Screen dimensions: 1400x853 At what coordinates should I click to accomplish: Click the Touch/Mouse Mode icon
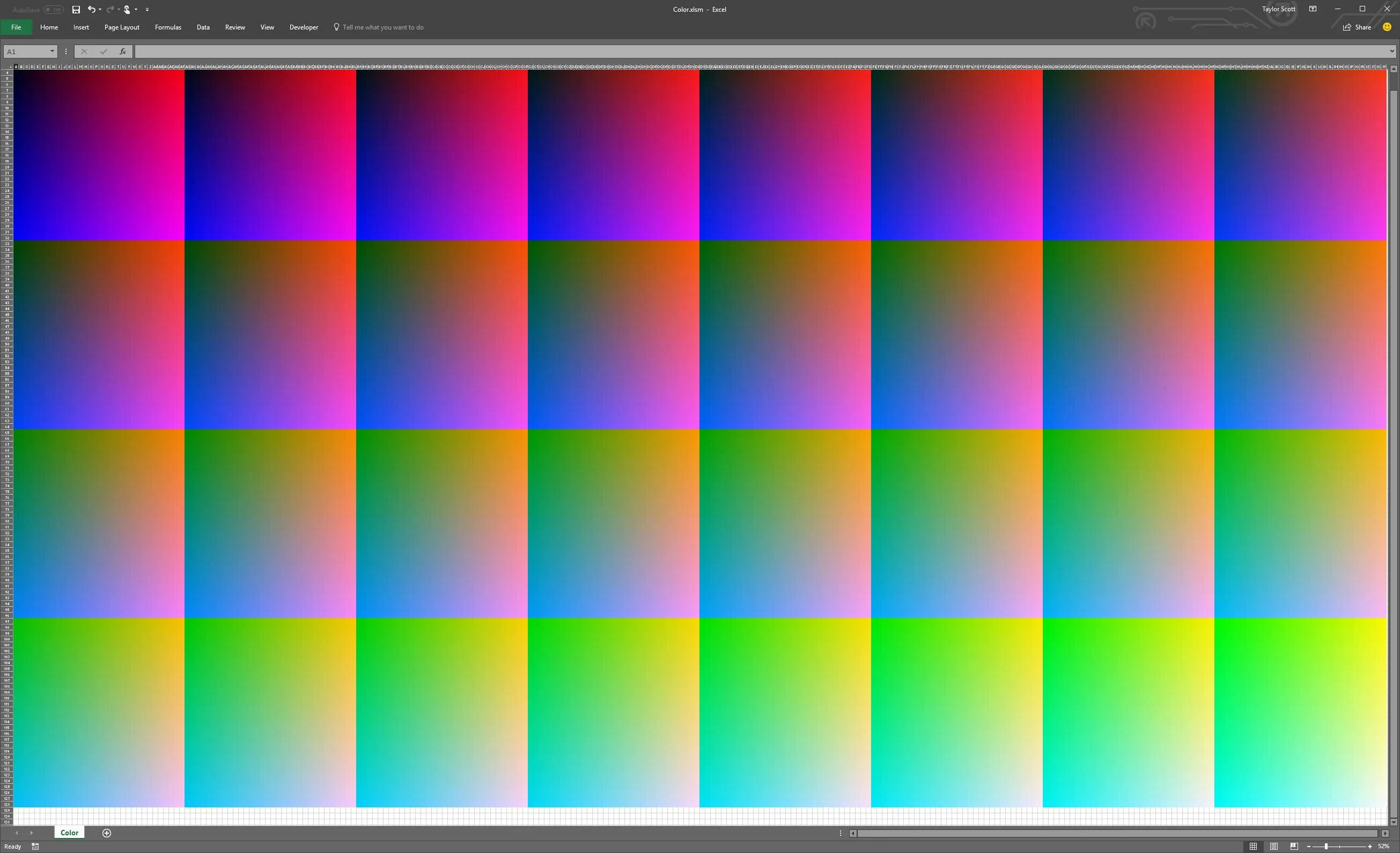coord(127,10)
